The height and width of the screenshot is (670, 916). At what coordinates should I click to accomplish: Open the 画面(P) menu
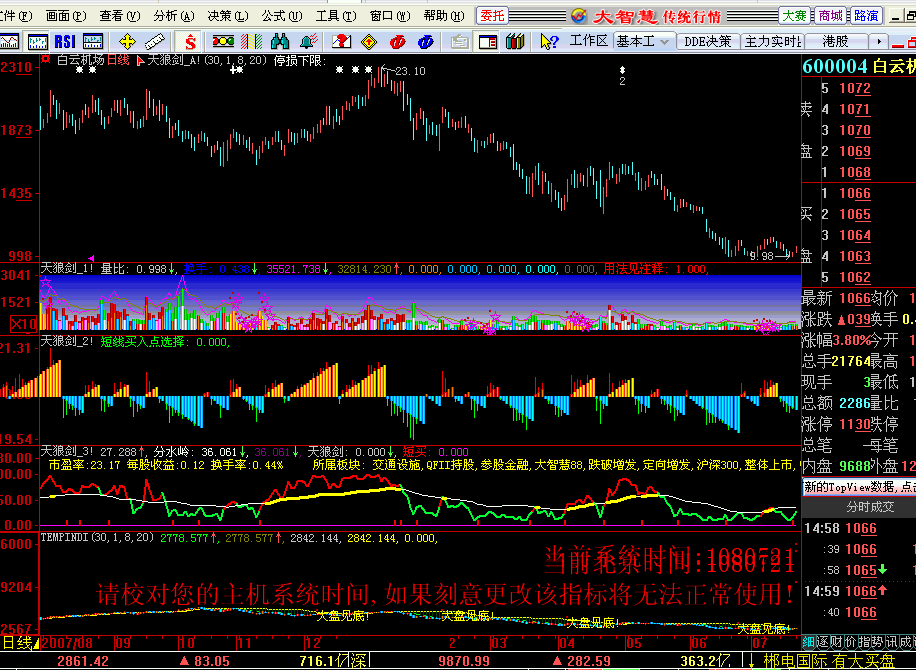[66, 16]
